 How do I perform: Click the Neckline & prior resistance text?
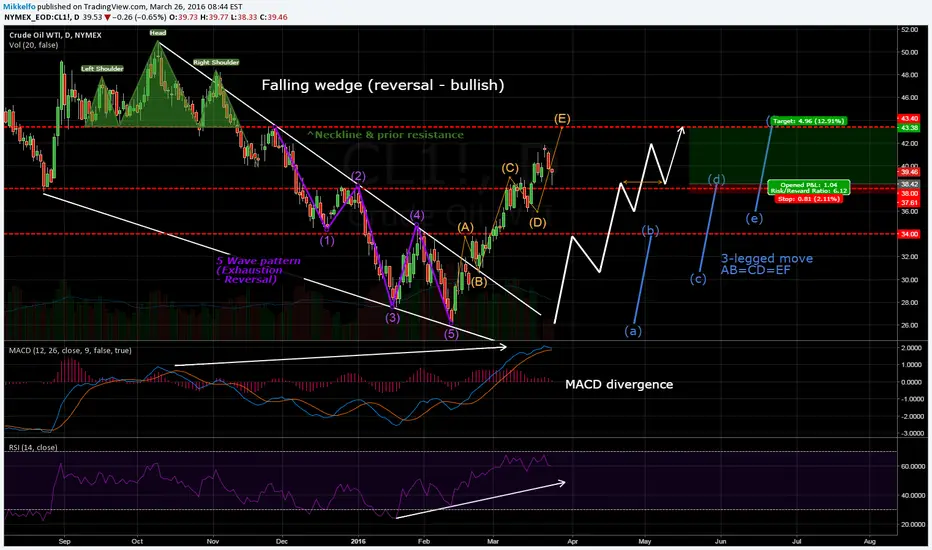(385, 135)
